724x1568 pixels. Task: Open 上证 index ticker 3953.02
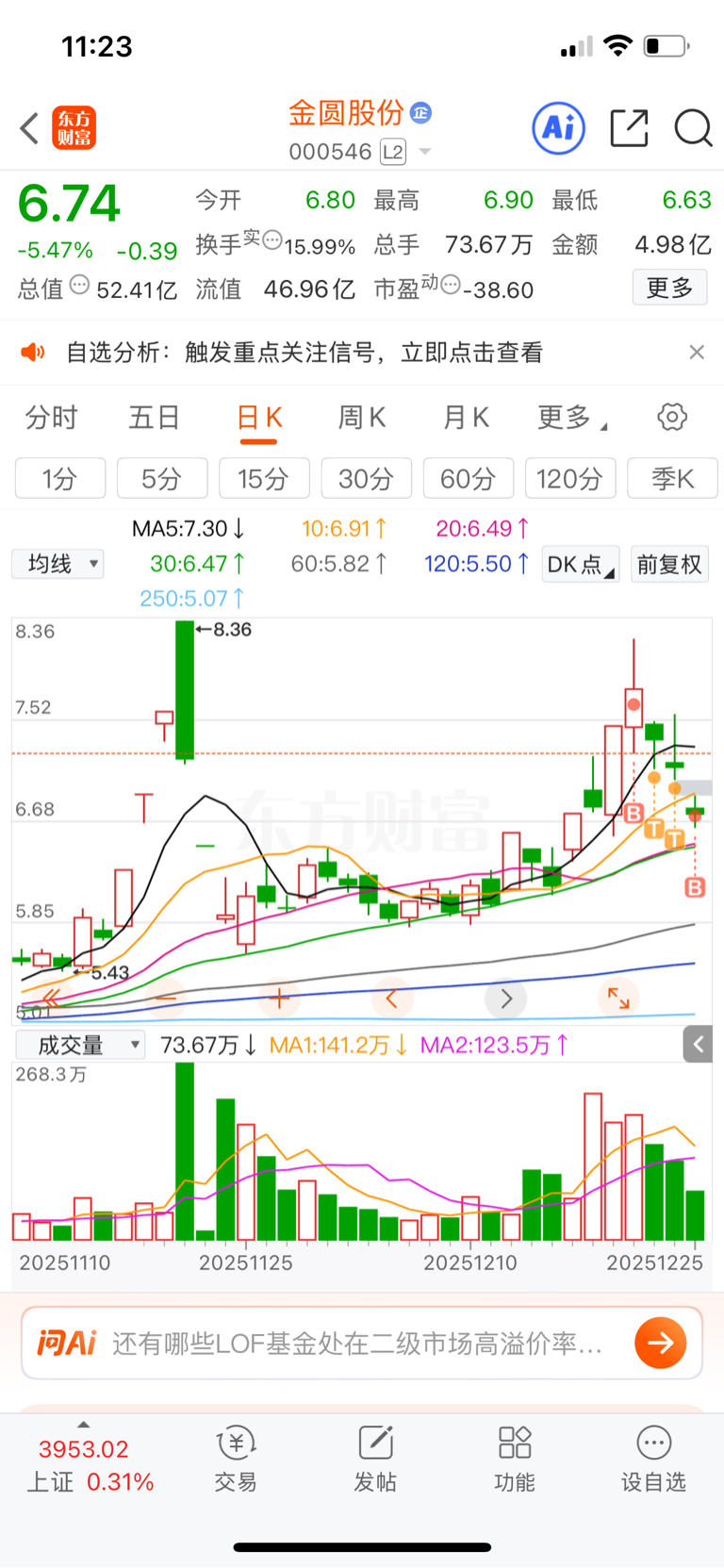tap(83, 1449)
